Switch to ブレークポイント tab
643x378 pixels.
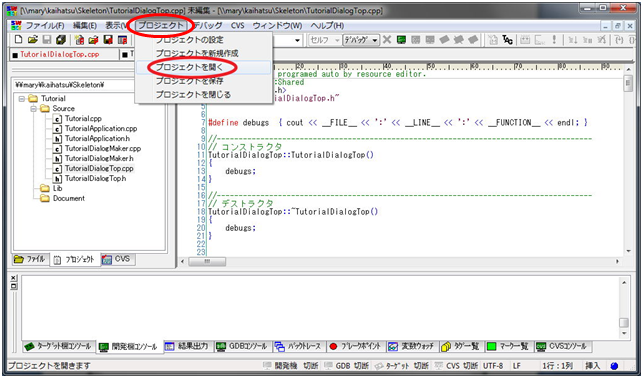[x=356, y=346]
